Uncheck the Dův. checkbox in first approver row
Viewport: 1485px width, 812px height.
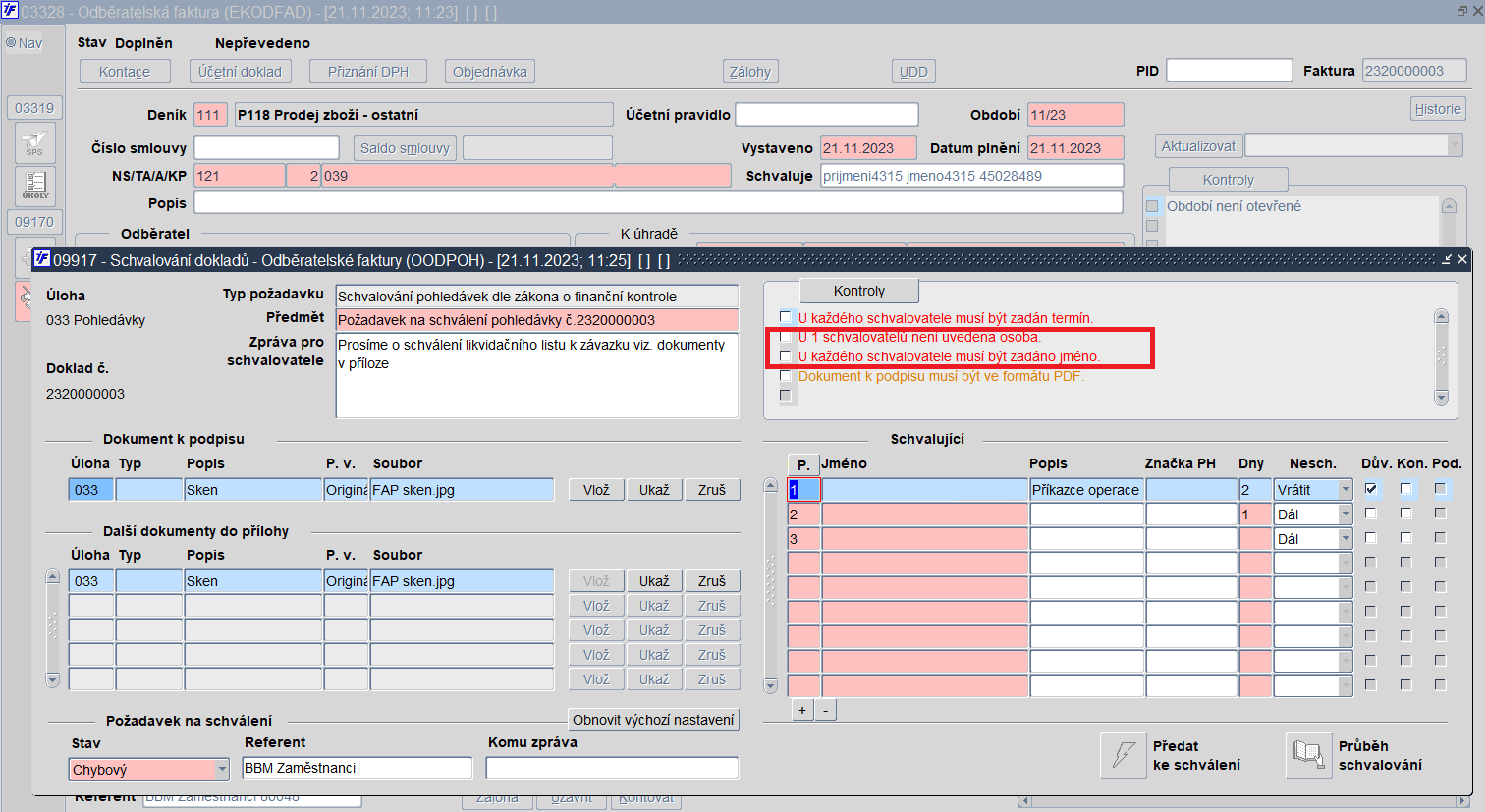pos(1371,489)
